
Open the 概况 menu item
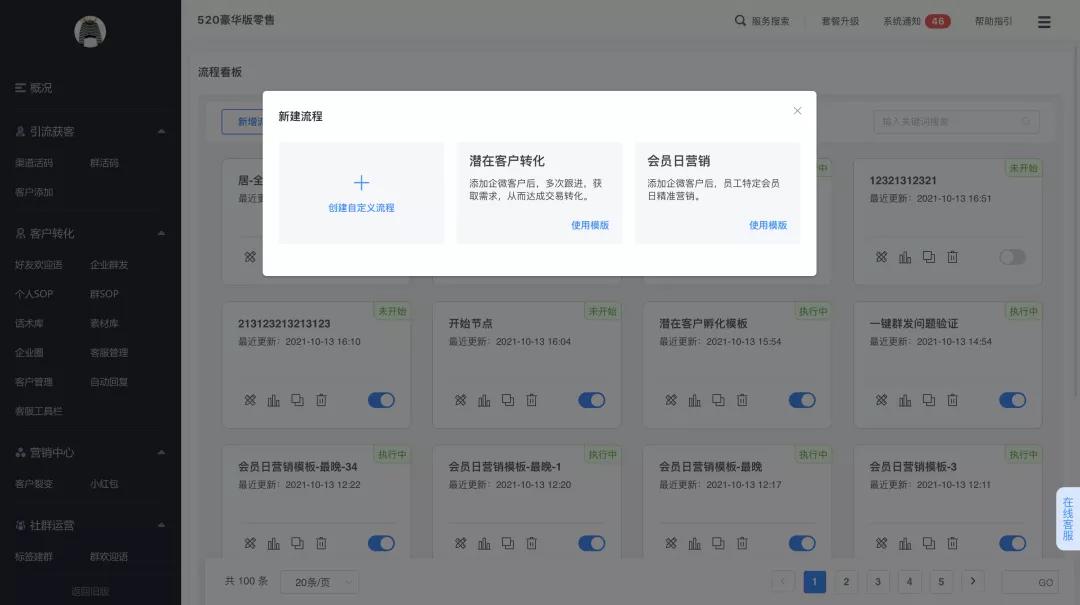[35, 88]
